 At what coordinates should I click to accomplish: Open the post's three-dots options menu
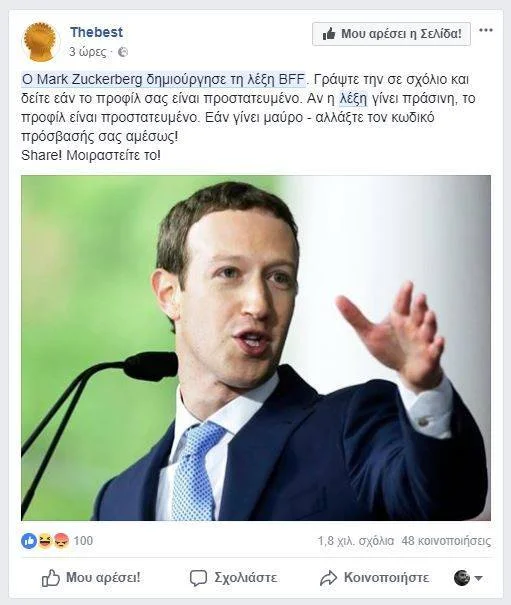(x=486, y=30)
